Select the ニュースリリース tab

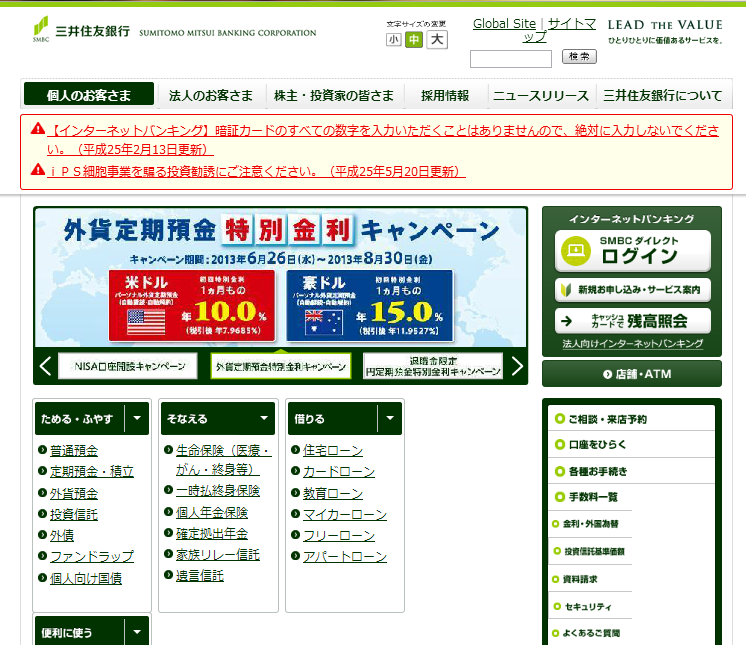tap(541, 95)
